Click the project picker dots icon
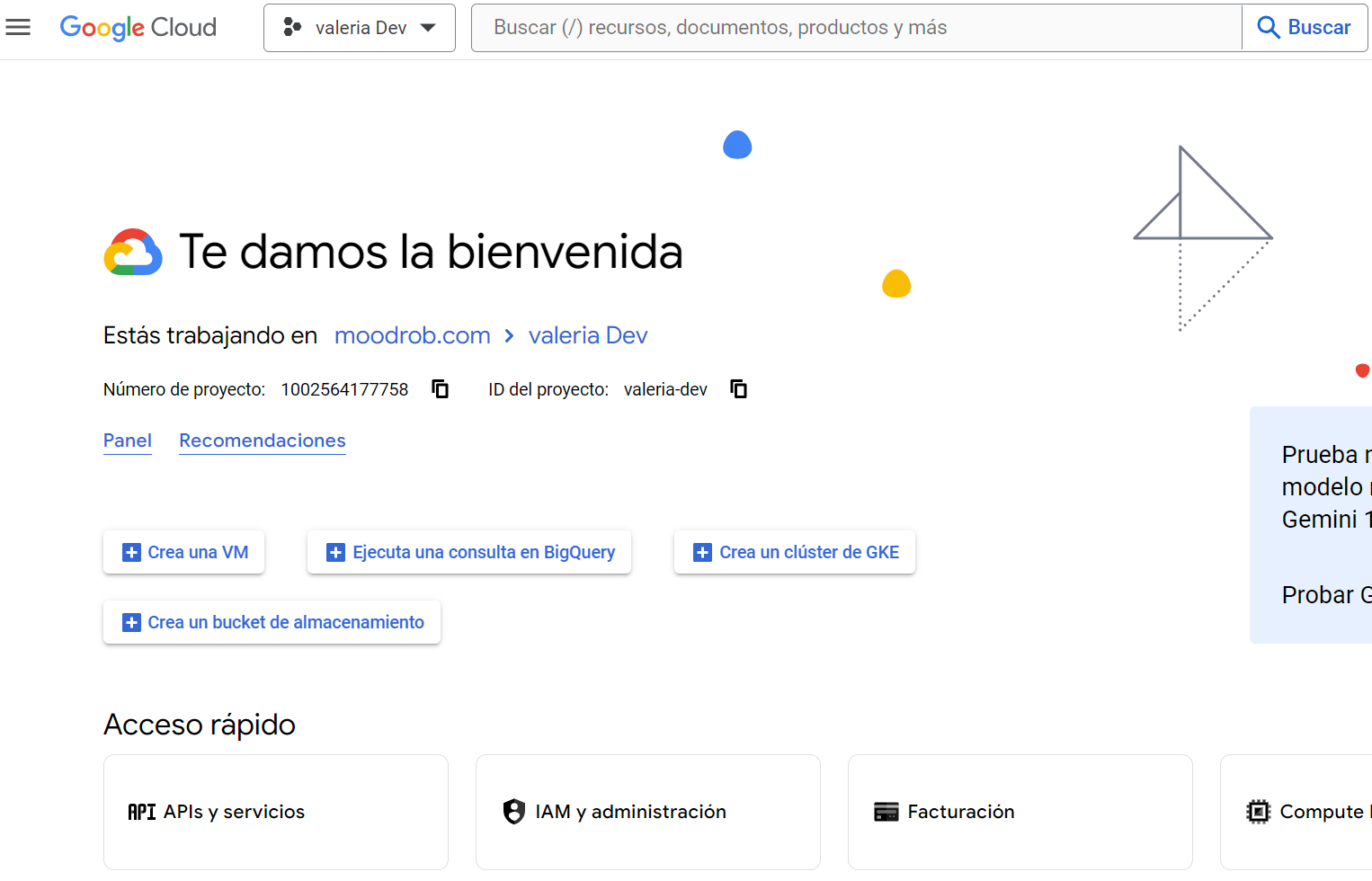 click(x=292, y=27)
